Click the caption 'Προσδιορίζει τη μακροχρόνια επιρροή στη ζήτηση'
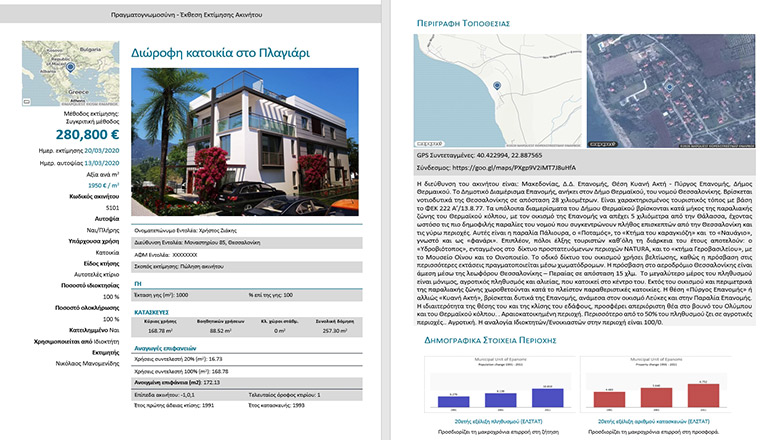This screenshot has width=770, height=440. (x=498, y=432)
